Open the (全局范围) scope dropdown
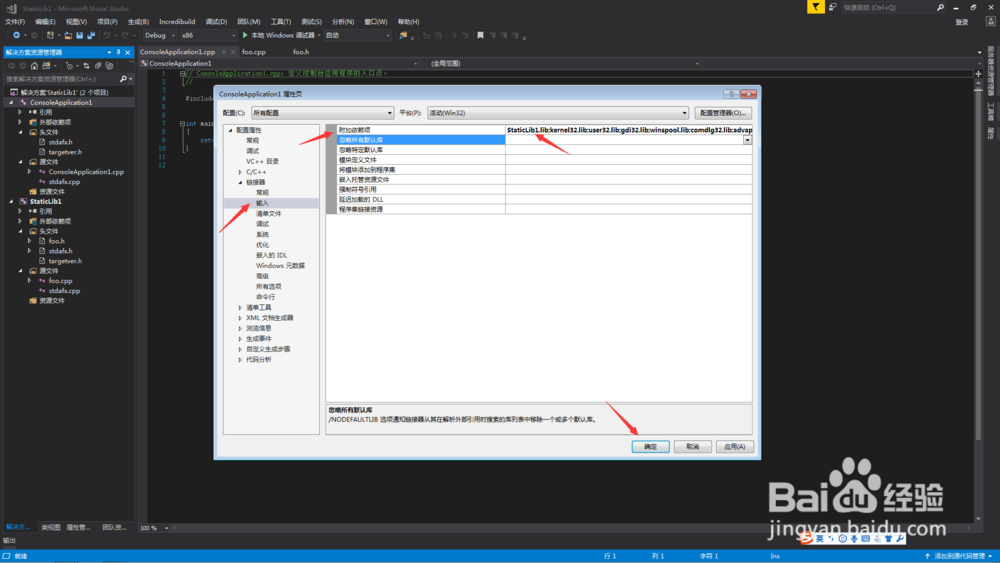The height and width of the screenshot is (563, 1000). (x=564, y=64)
